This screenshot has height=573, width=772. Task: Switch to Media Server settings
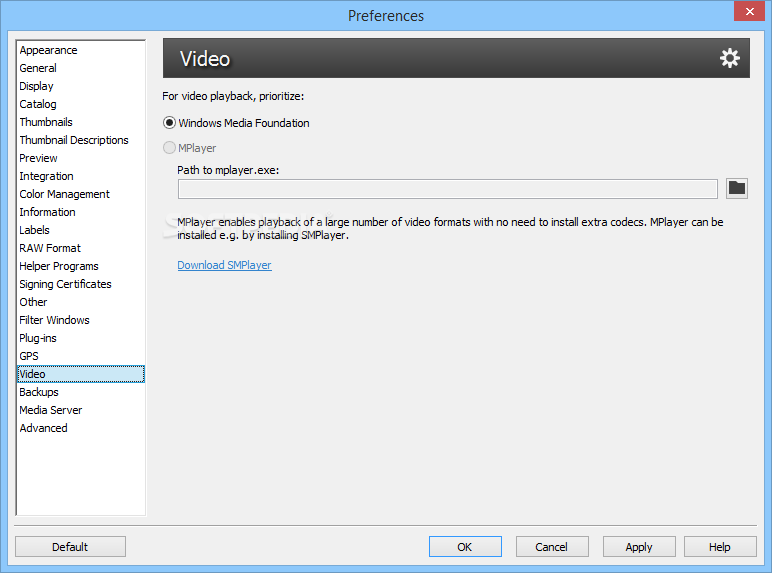tap(81, 411)
